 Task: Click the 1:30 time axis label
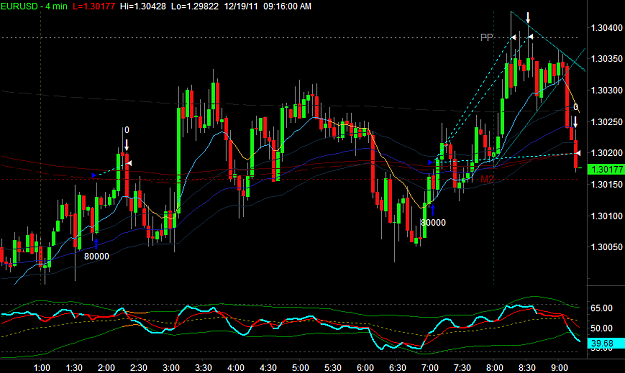tap(74, 367)
